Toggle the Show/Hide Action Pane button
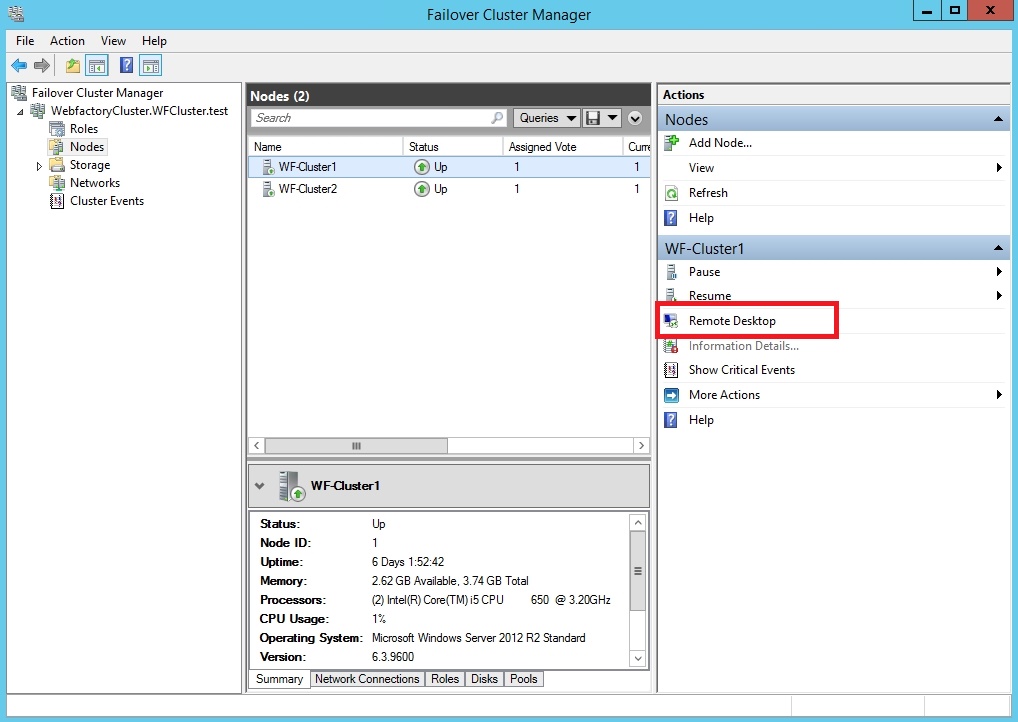The width and height of the screenshot is (1018, 722). pos(150,66)
